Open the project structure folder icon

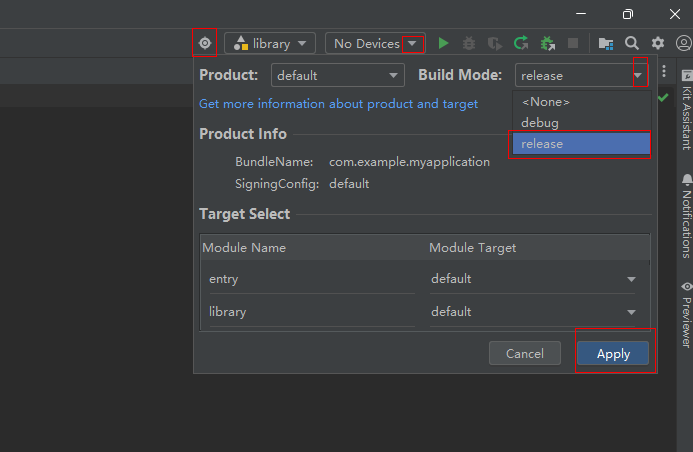[x=606, y=43]
